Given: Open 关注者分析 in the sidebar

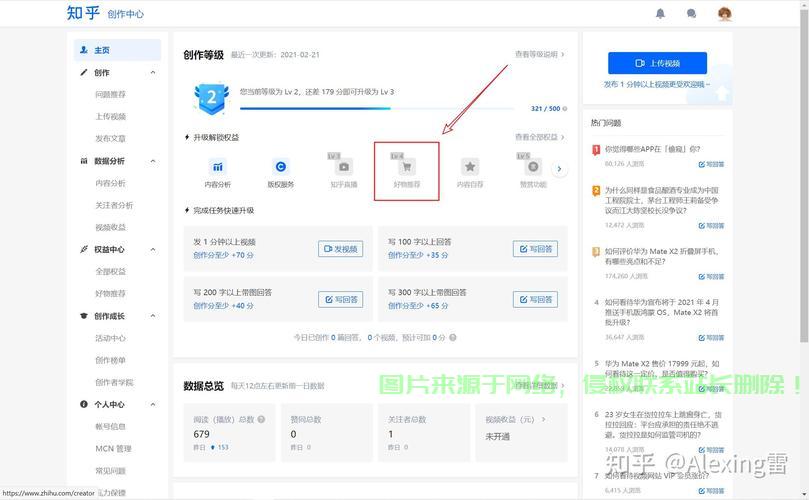Looking at the screenshot, I should pos(114,205).
